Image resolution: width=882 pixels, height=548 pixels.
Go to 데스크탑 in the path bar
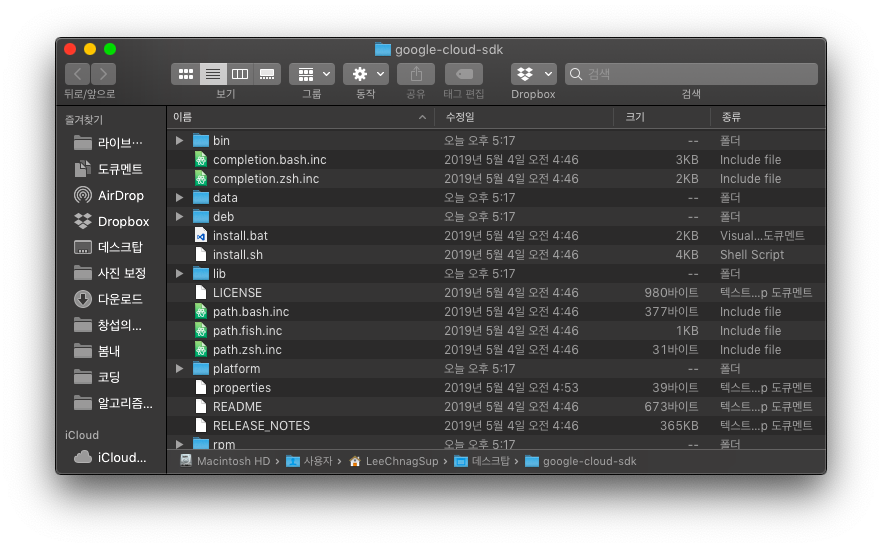[x=482, y=461]
